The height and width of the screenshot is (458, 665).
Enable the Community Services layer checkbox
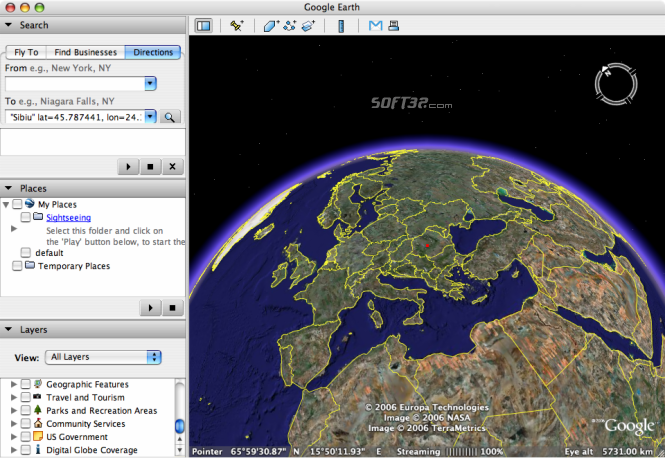26,424
